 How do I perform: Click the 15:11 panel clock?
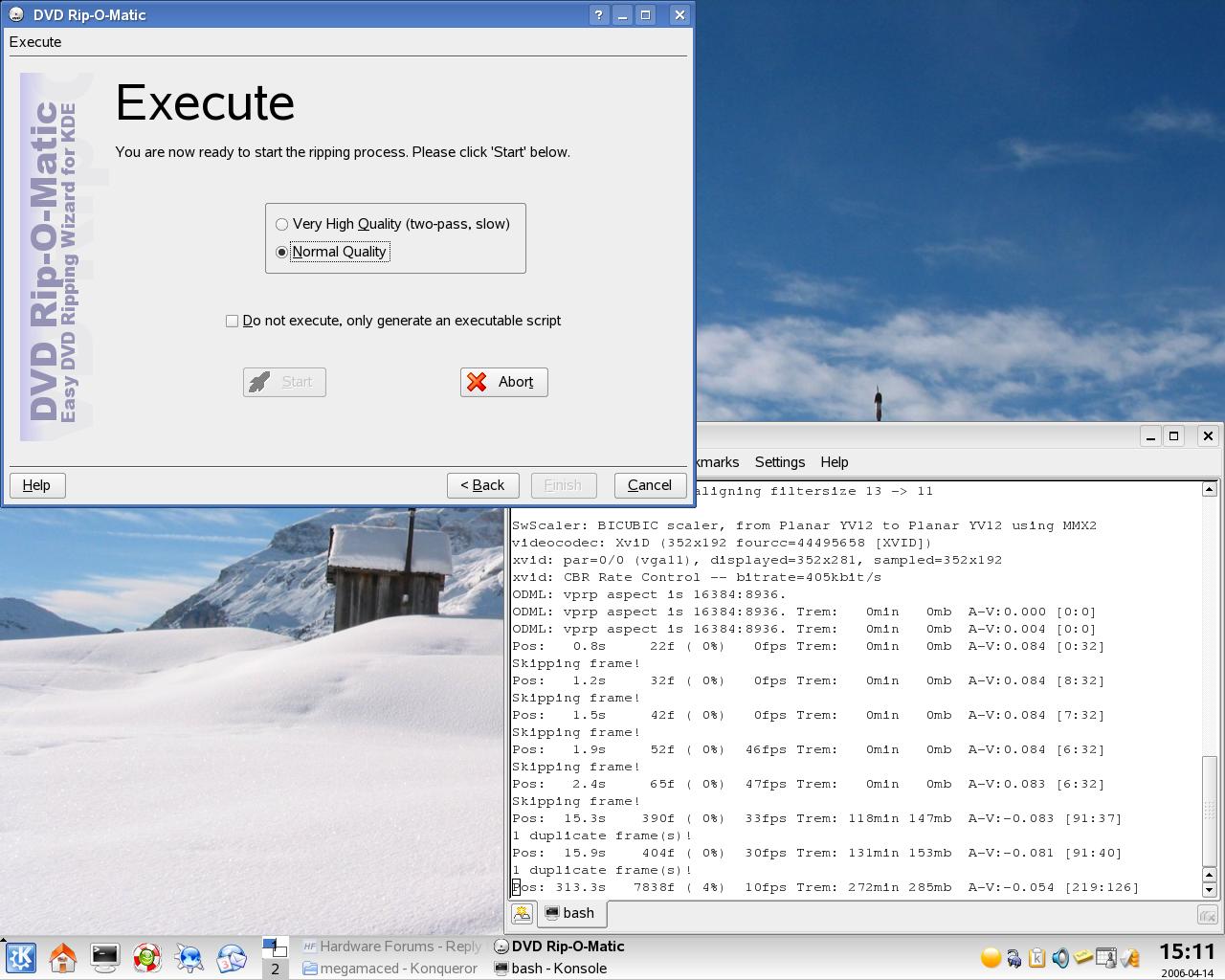[1187, 952]
